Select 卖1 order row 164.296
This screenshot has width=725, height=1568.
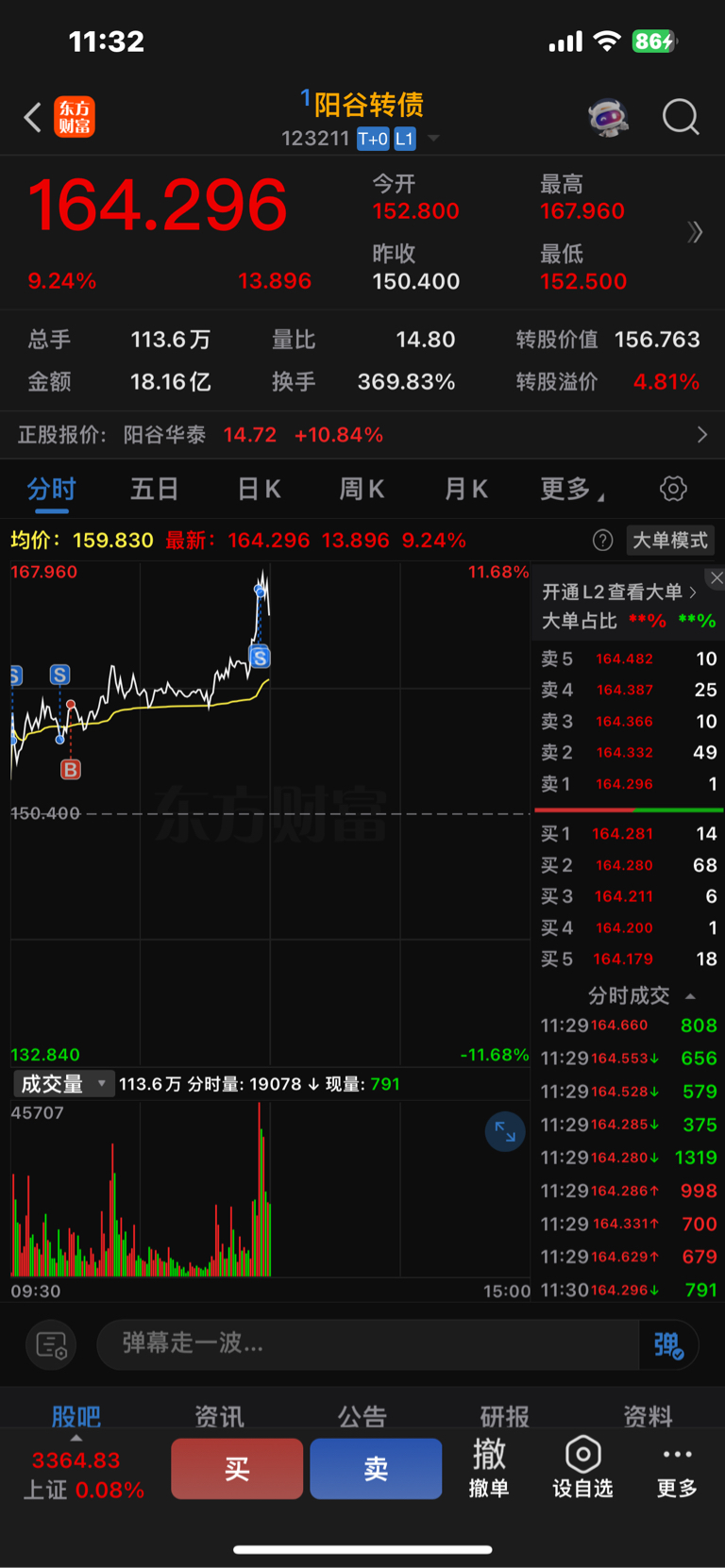629,783
